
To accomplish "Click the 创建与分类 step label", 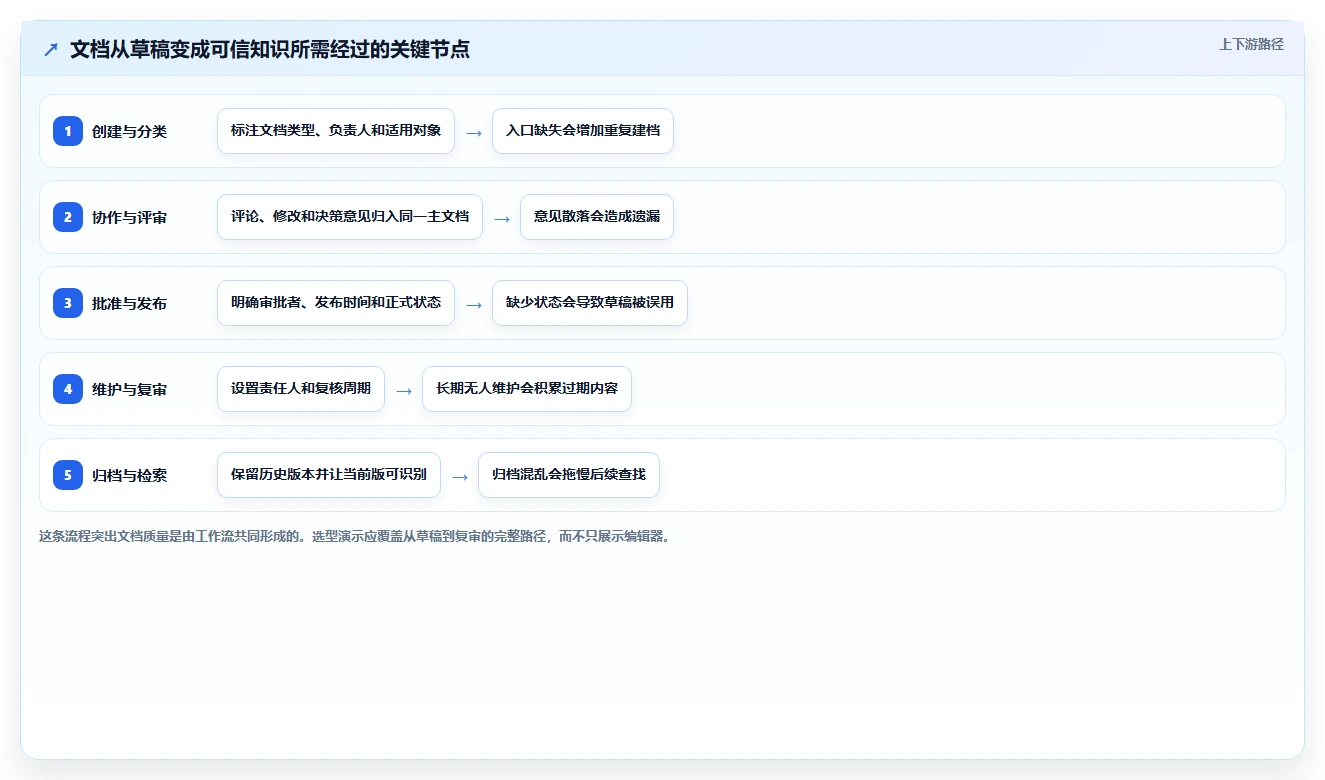I will [129, 131].
